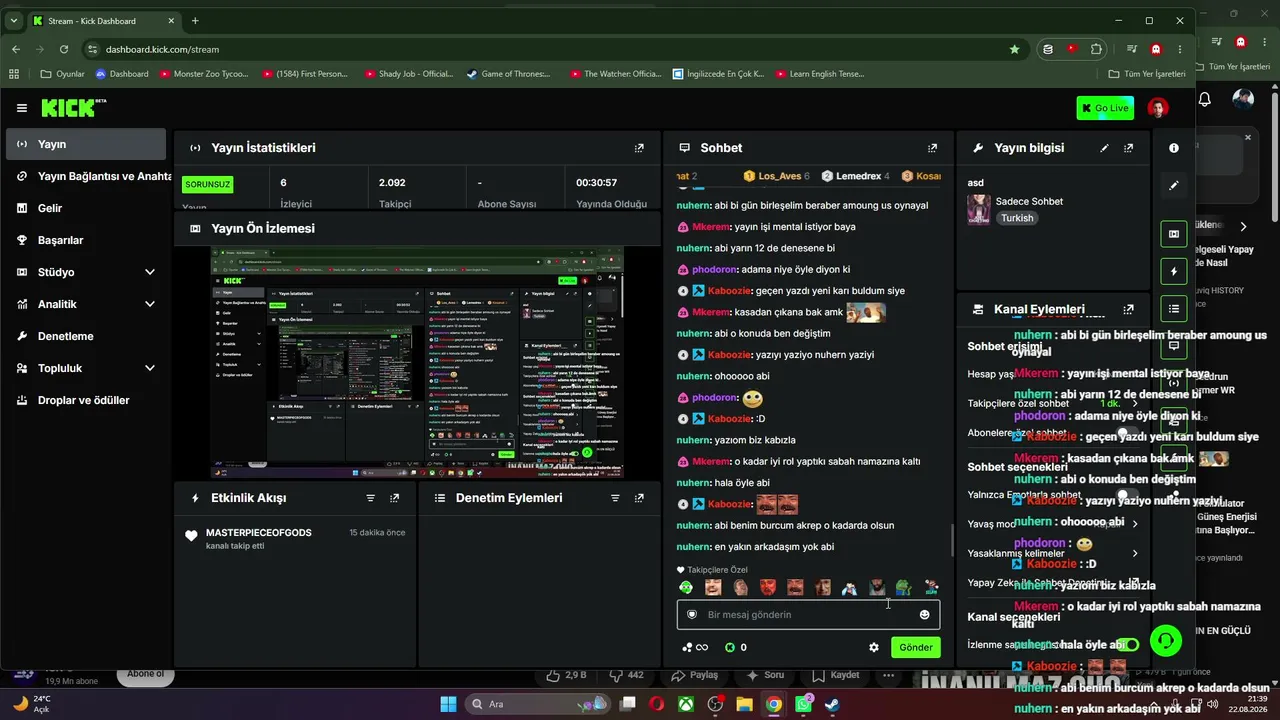Switch to Stream - Kick Dashboard tab
This screenshot has width=1280, height=720.
point(104,21)
